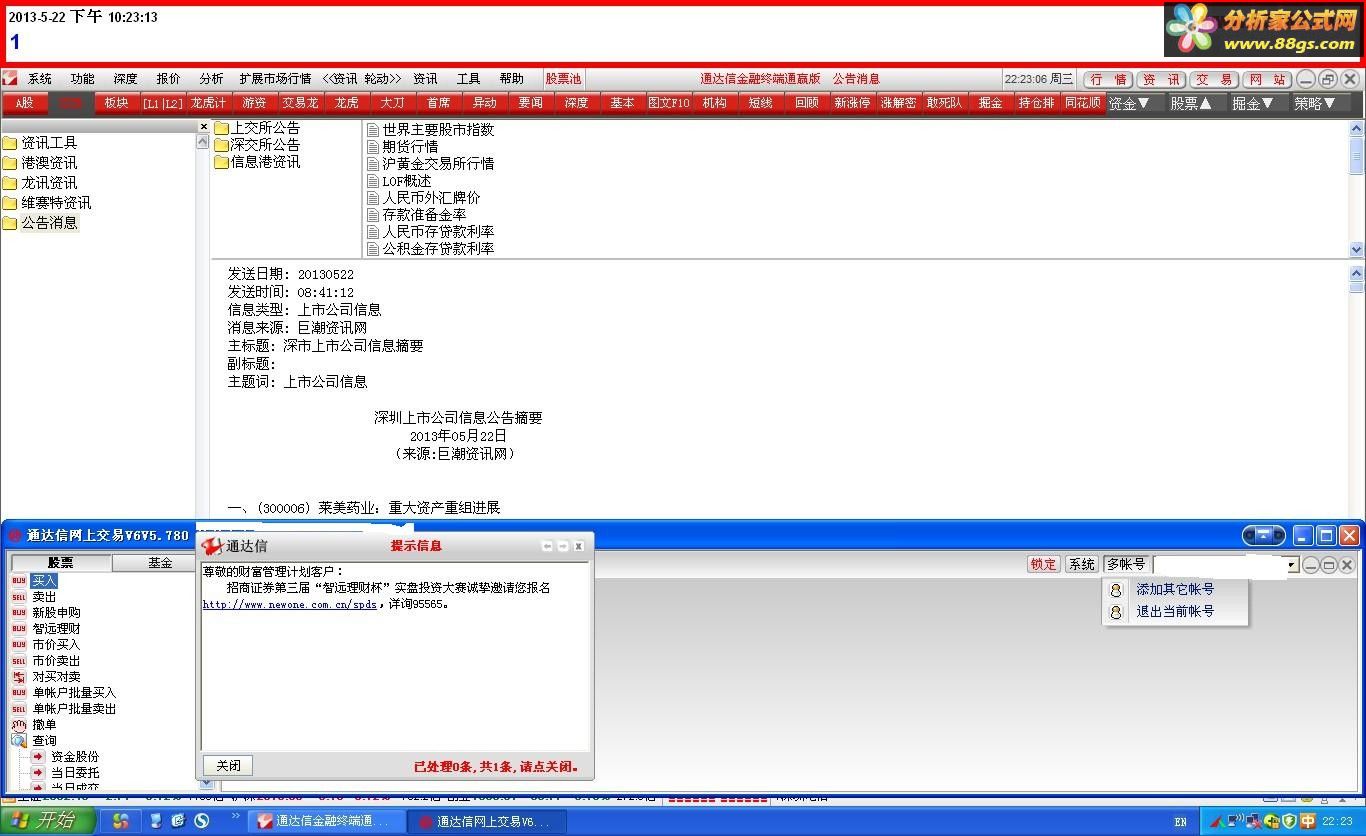Click the 锁定 button

point(1043,565)
